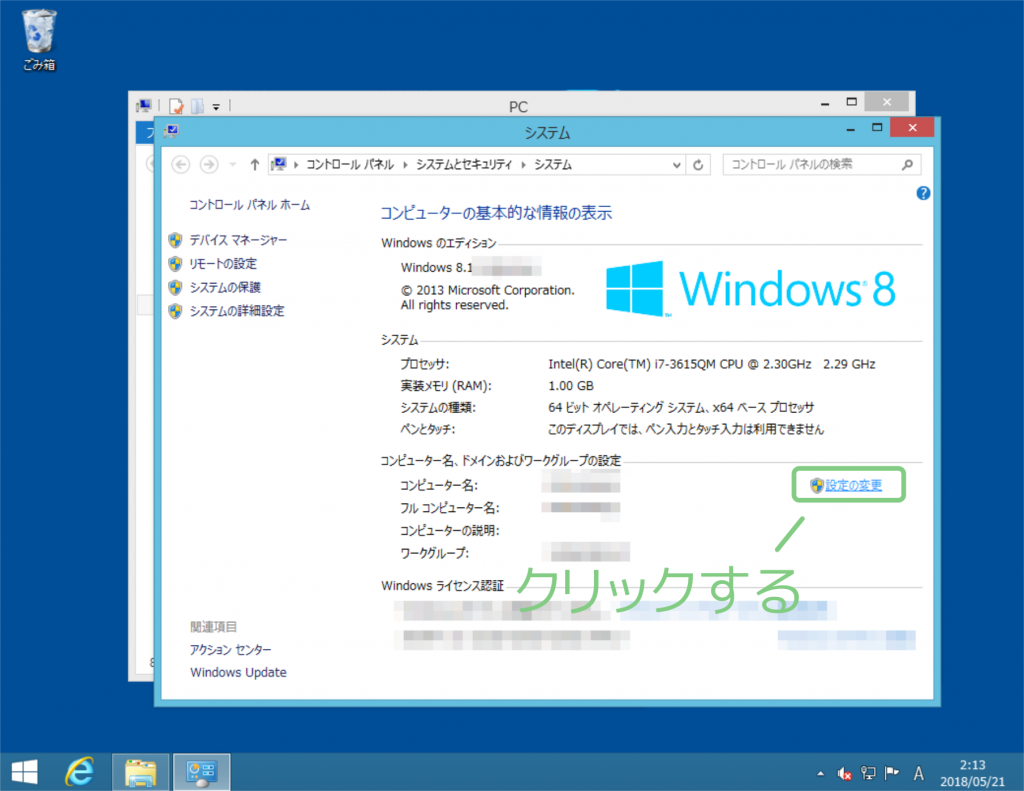
Task: Minimize the System window
Action: [x=850, y=129]
